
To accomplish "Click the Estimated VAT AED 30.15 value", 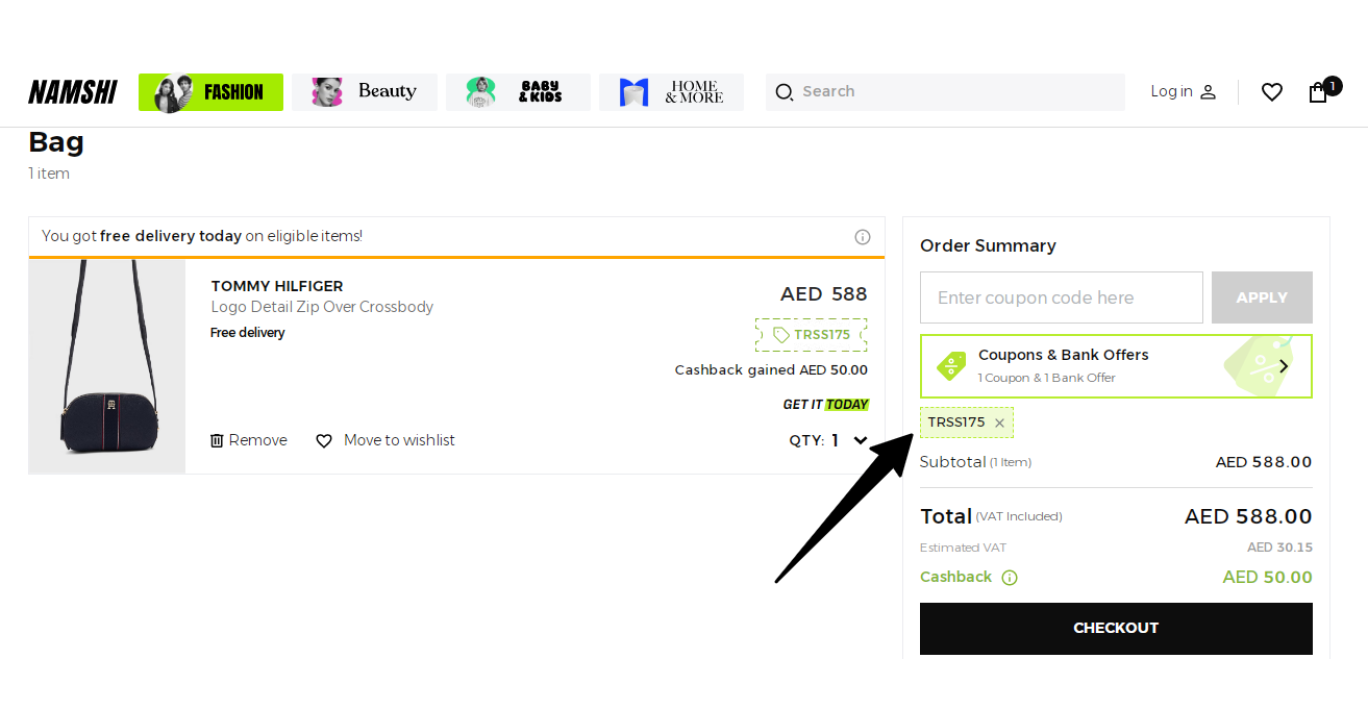I will [1280, 547].
